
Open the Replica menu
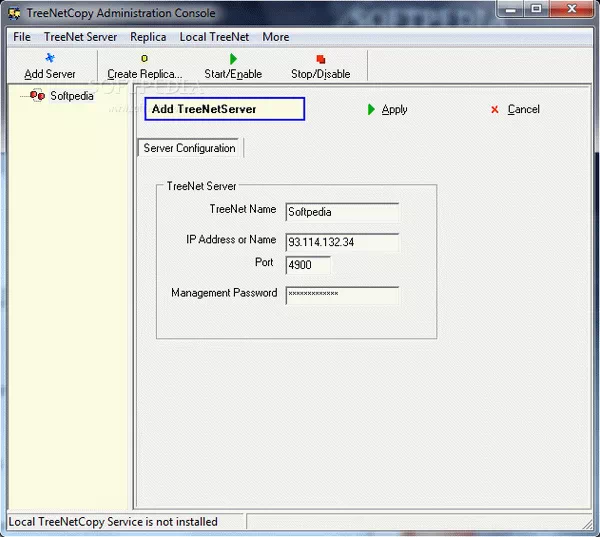(x=148, y=37)
